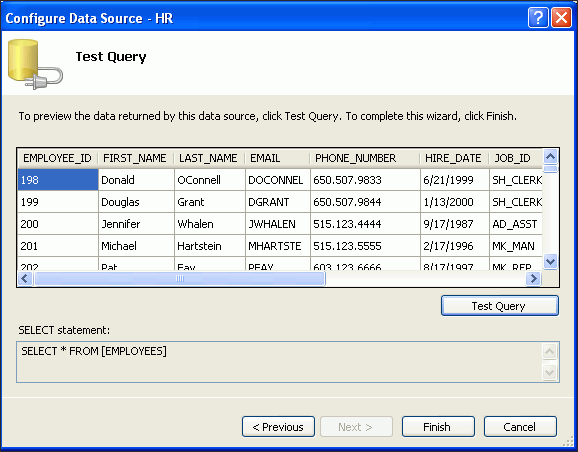Image resolution: width=578 pixels, height=452 pixels.
Task: Click the grid's scroll up arrow
Action: (x=550, y=157)
